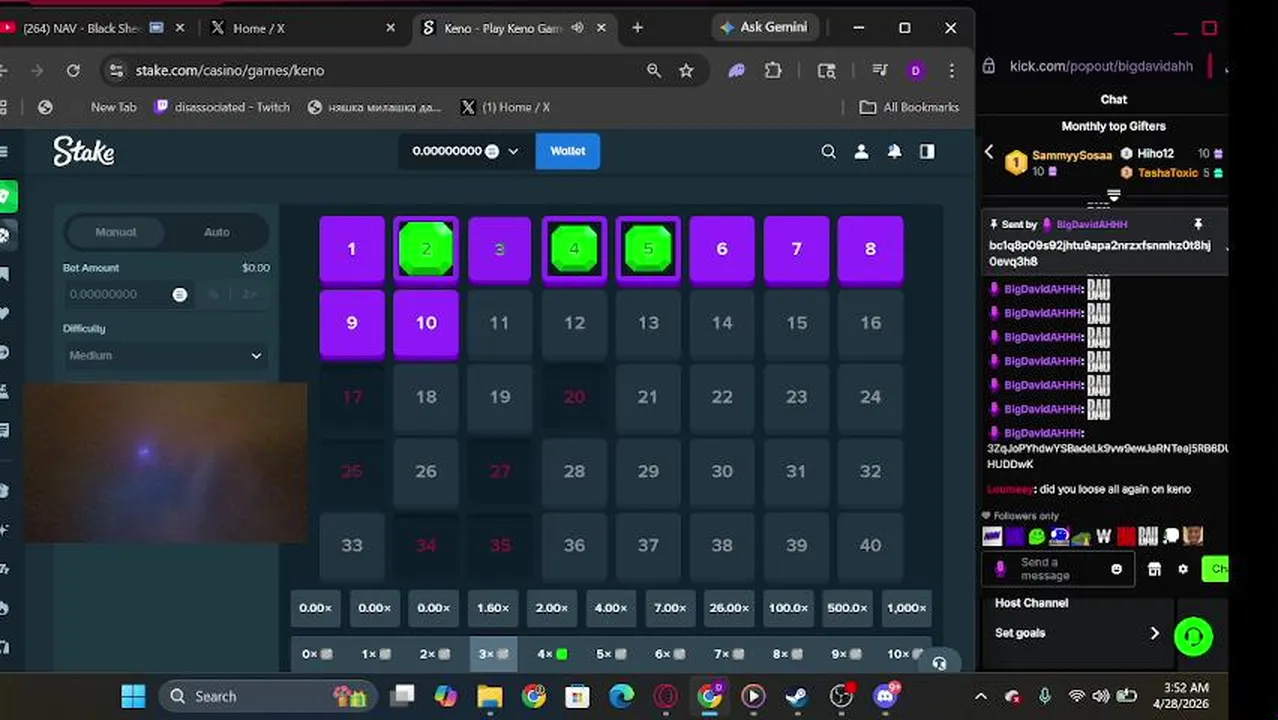Viewport: 1278px width, 720px height.
Task: Open the Stake user profile icon
Action: click(x=861, y=151)
